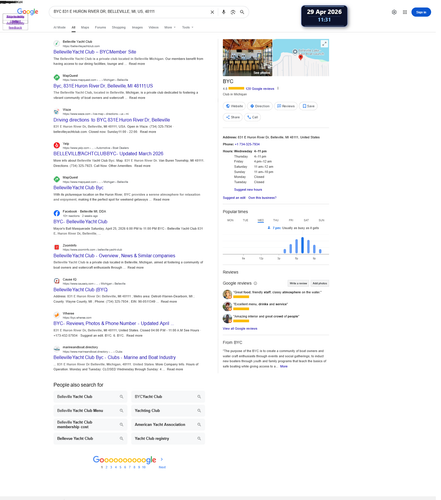Click the Sign in button
Screen dimensions: 441x500
tap(421, 12)
